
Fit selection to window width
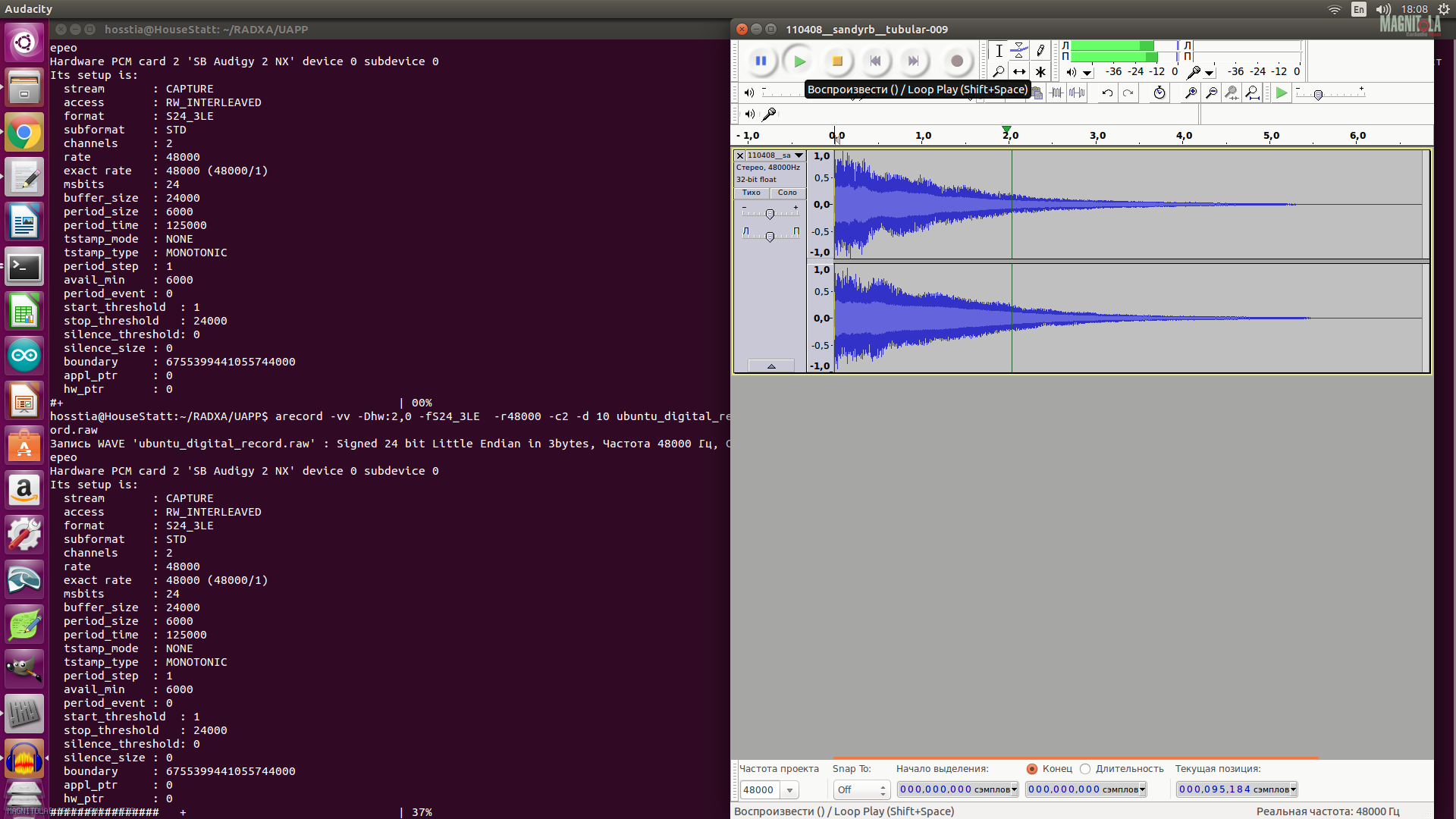[1232, 93]
